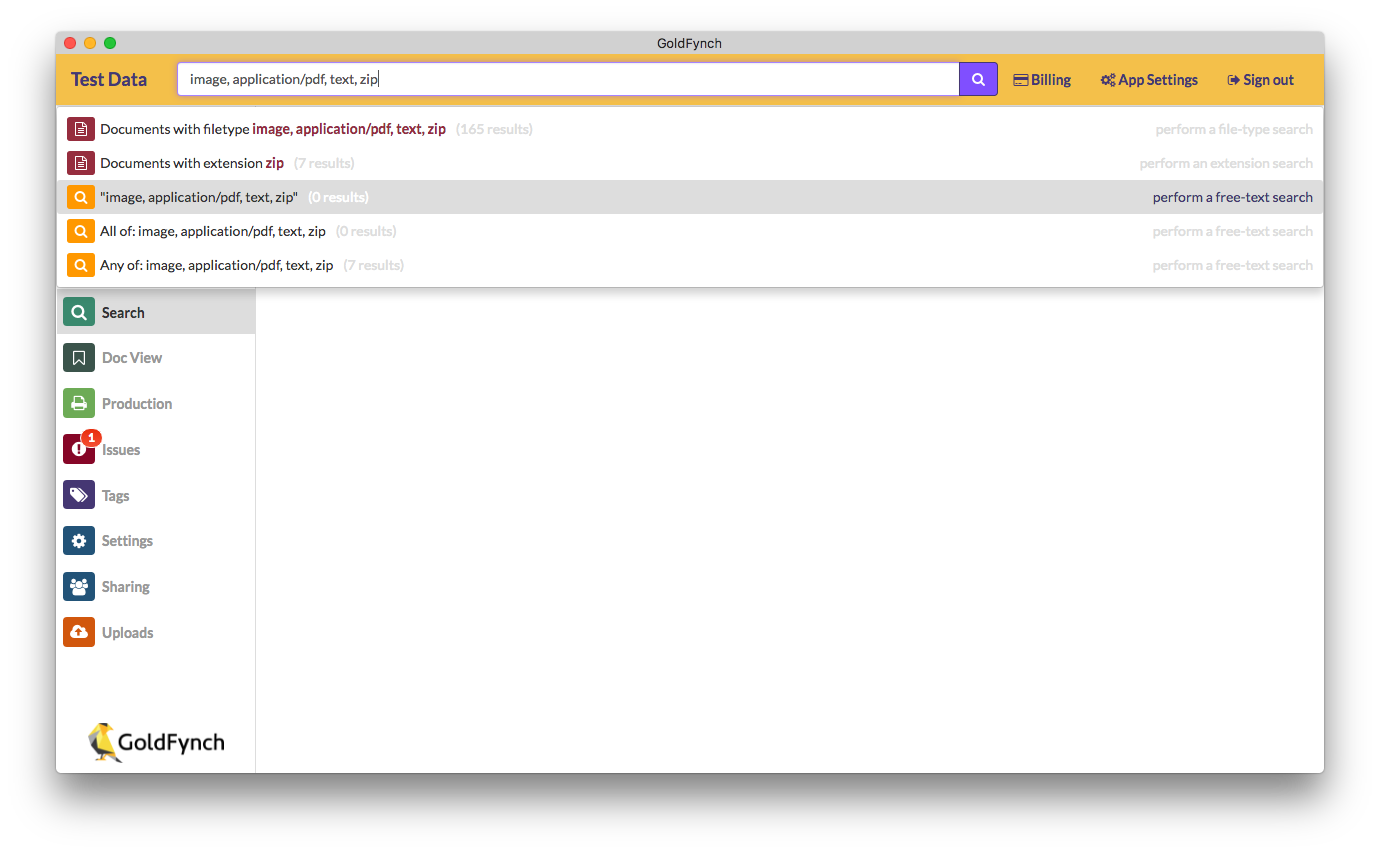
Task: Select the quoted free-text search suggestion
Action: [200, 196]
